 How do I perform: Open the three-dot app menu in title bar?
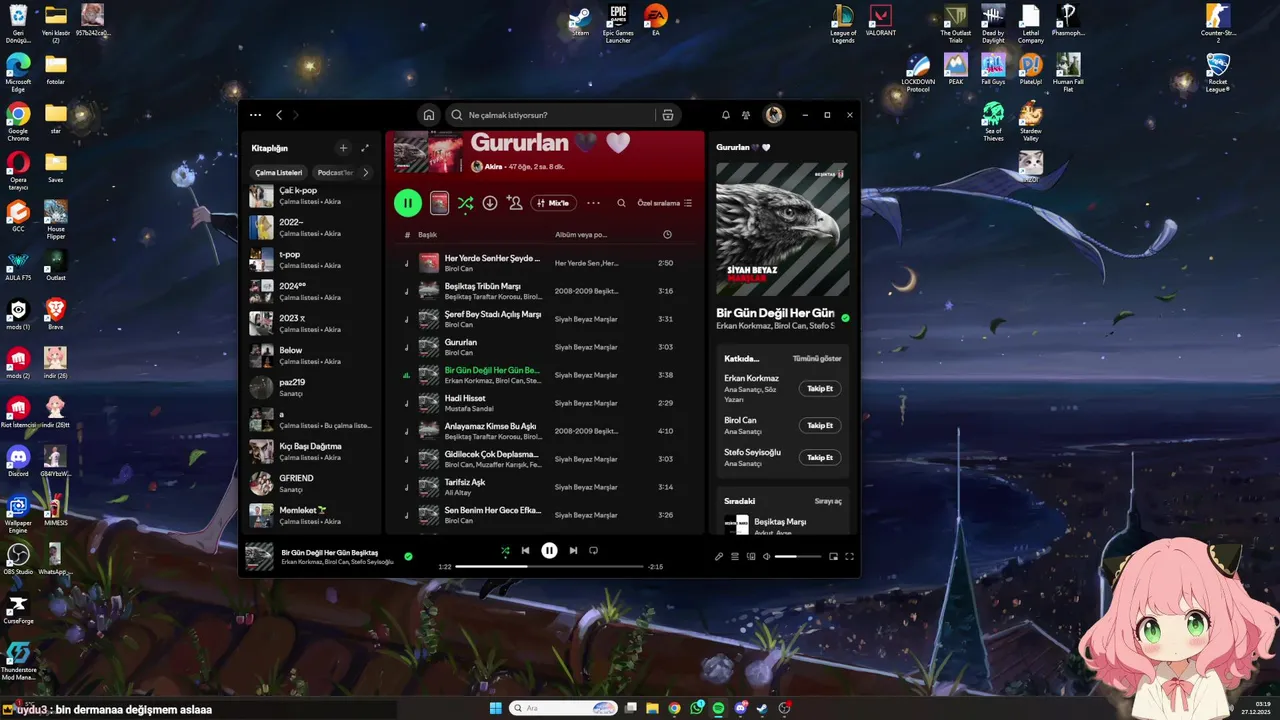[x=256, y=115]
